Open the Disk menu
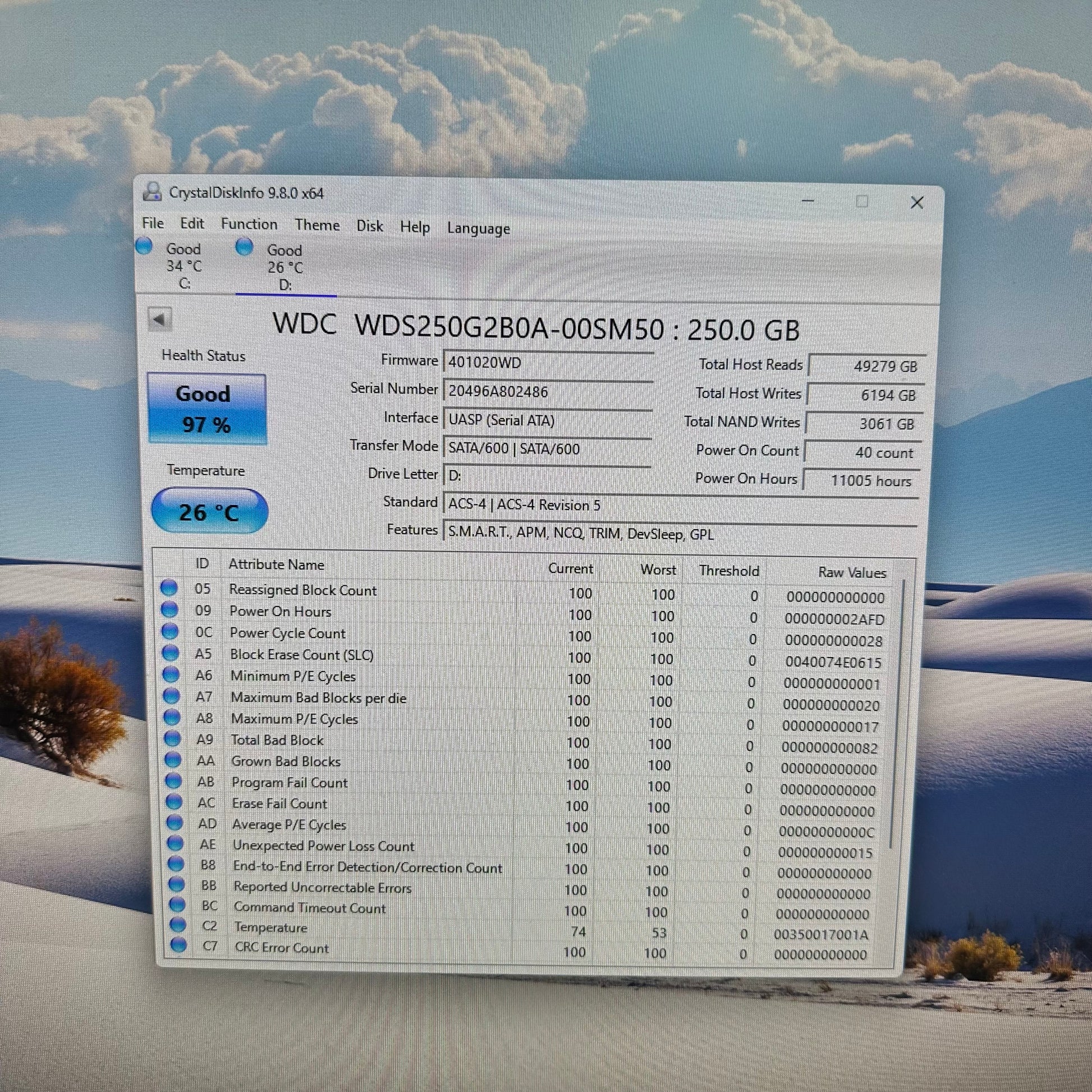 pyautogui.click(x=370, y=226)
